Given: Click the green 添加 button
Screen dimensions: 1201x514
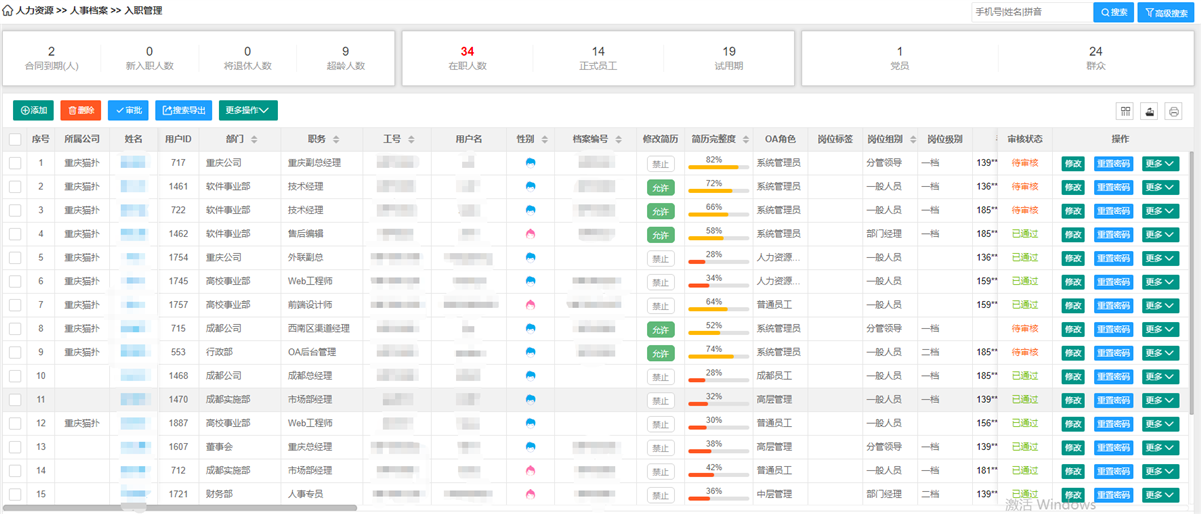Looking at the screenshot, I should (34, 110).
